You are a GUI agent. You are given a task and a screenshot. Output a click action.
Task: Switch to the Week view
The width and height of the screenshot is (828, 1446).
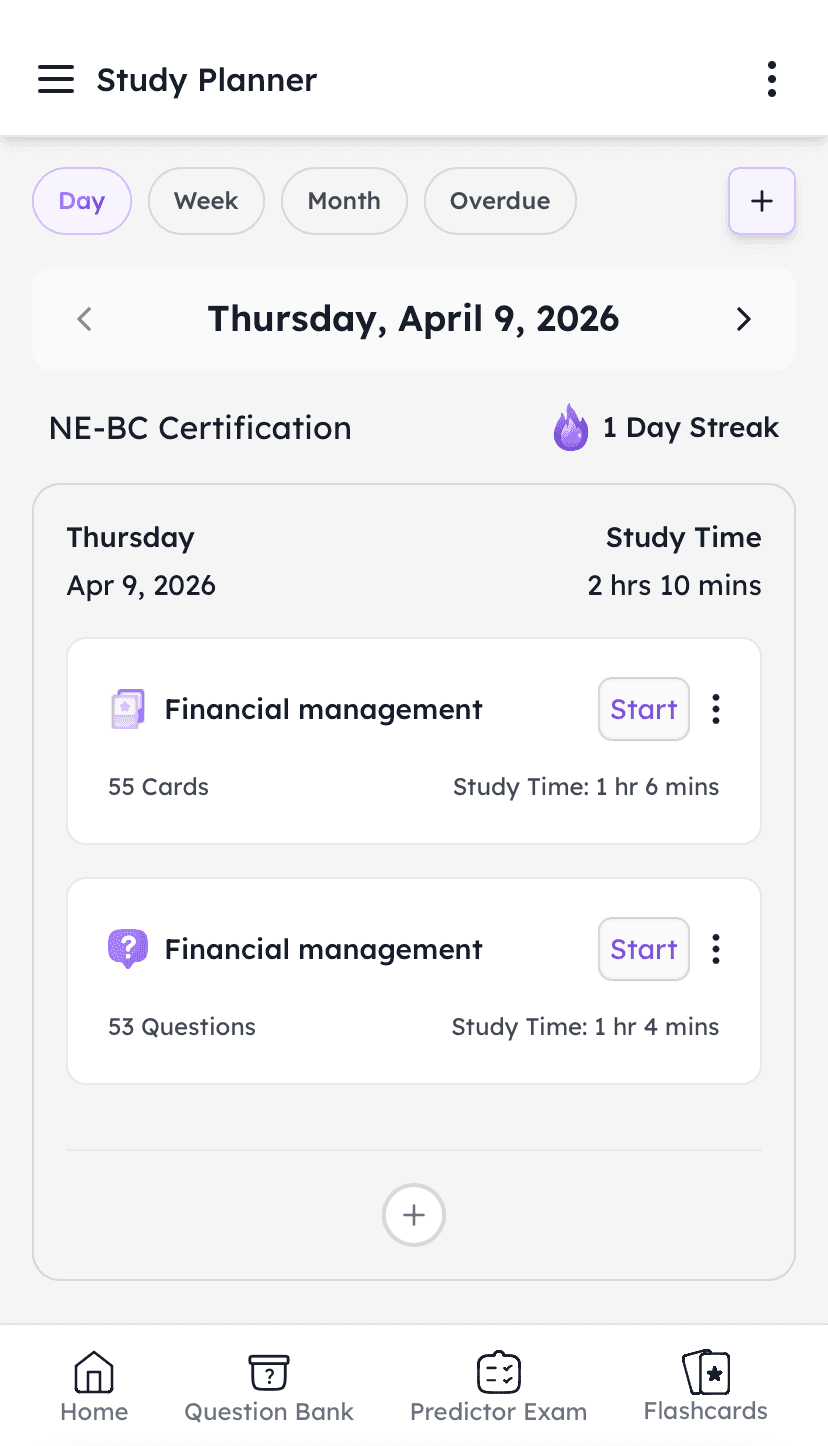(206, 201)
